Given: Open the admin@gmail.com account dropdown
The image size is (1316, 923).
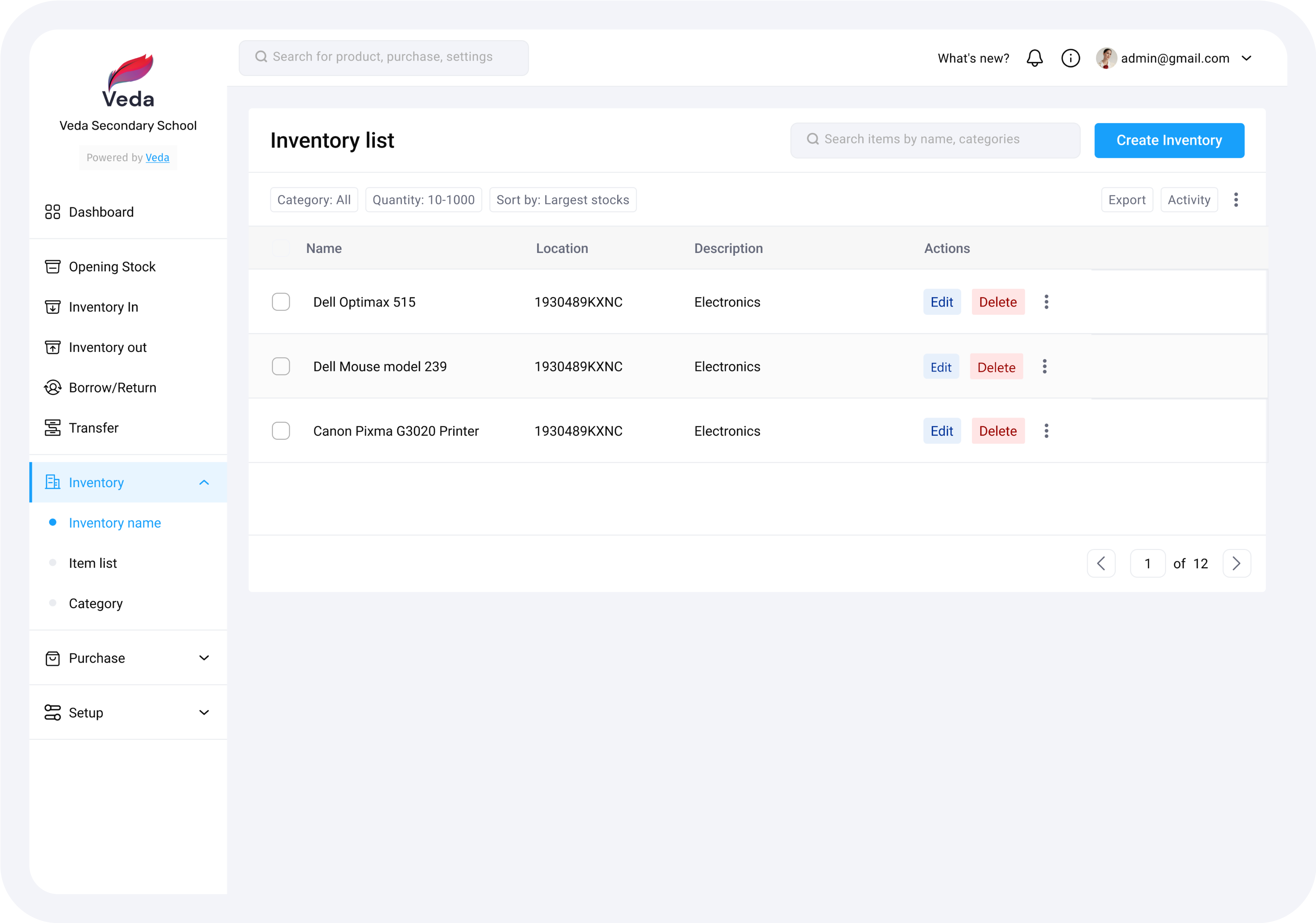Looking at the screenshot, I should click(x=1246, y=58).
